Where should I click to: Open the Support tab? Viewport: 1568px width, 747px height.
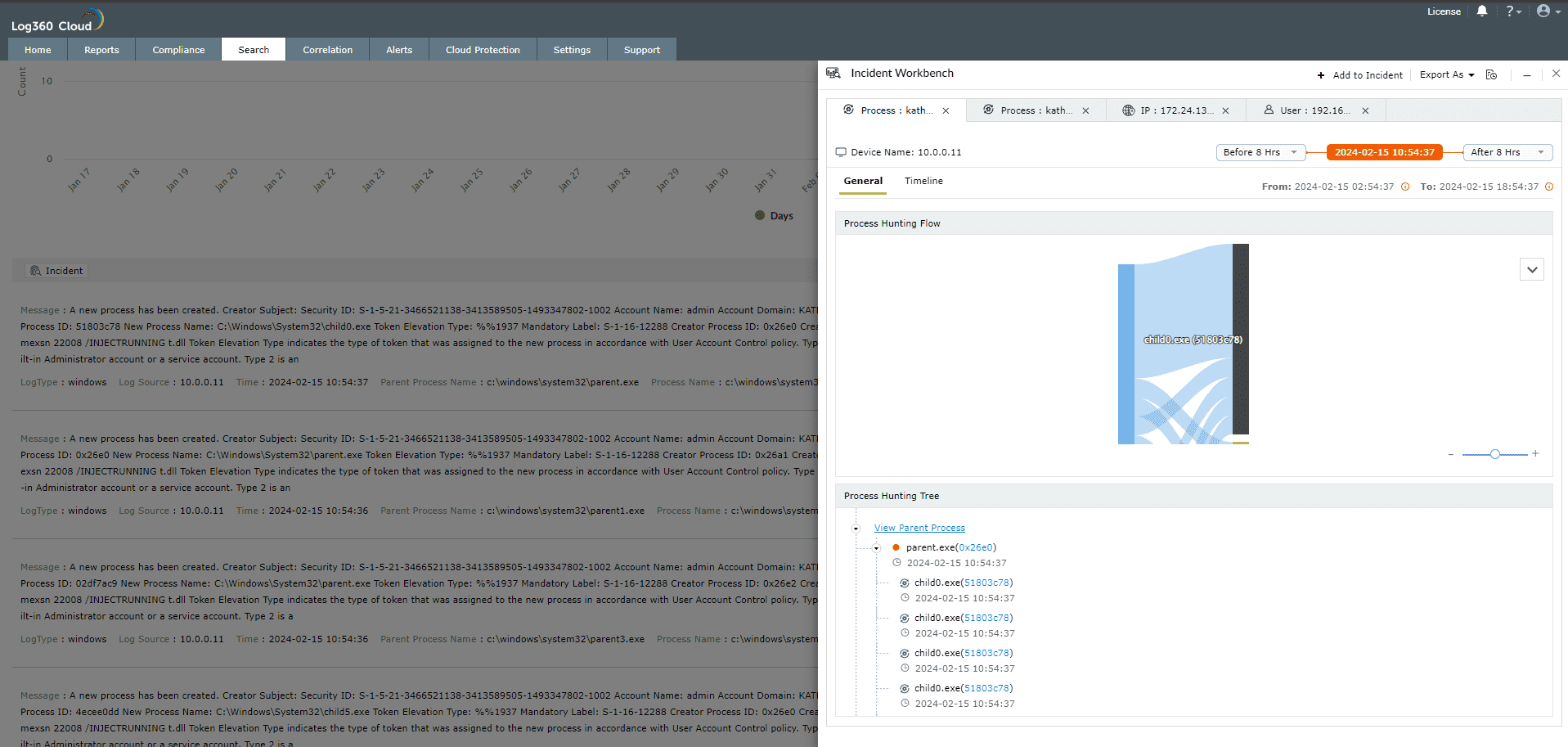click(x=642, y=49)
